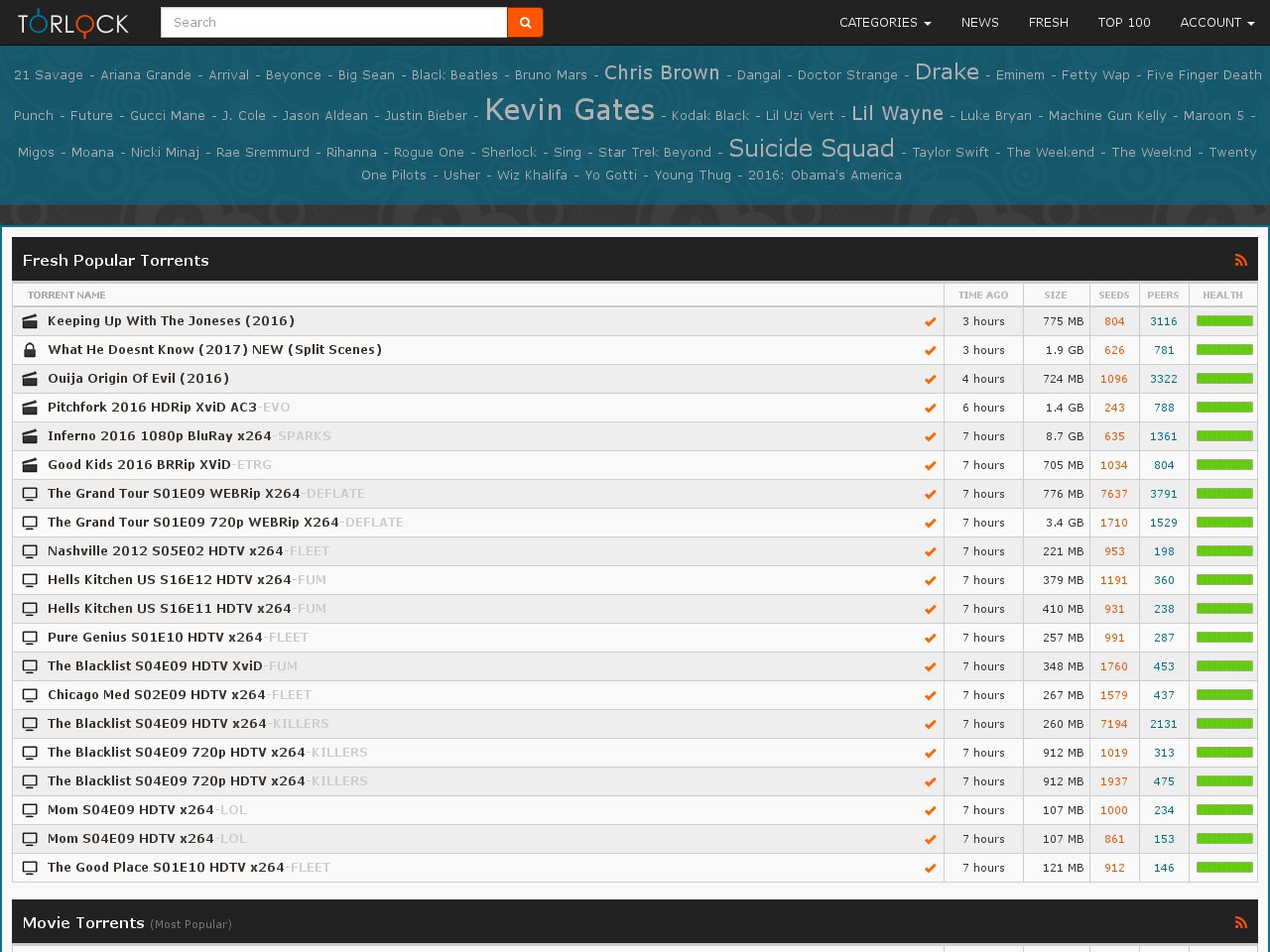Open the Account dropdown menu
Viewport: 1270px width, 952px height.
[x=1214, y=22]
